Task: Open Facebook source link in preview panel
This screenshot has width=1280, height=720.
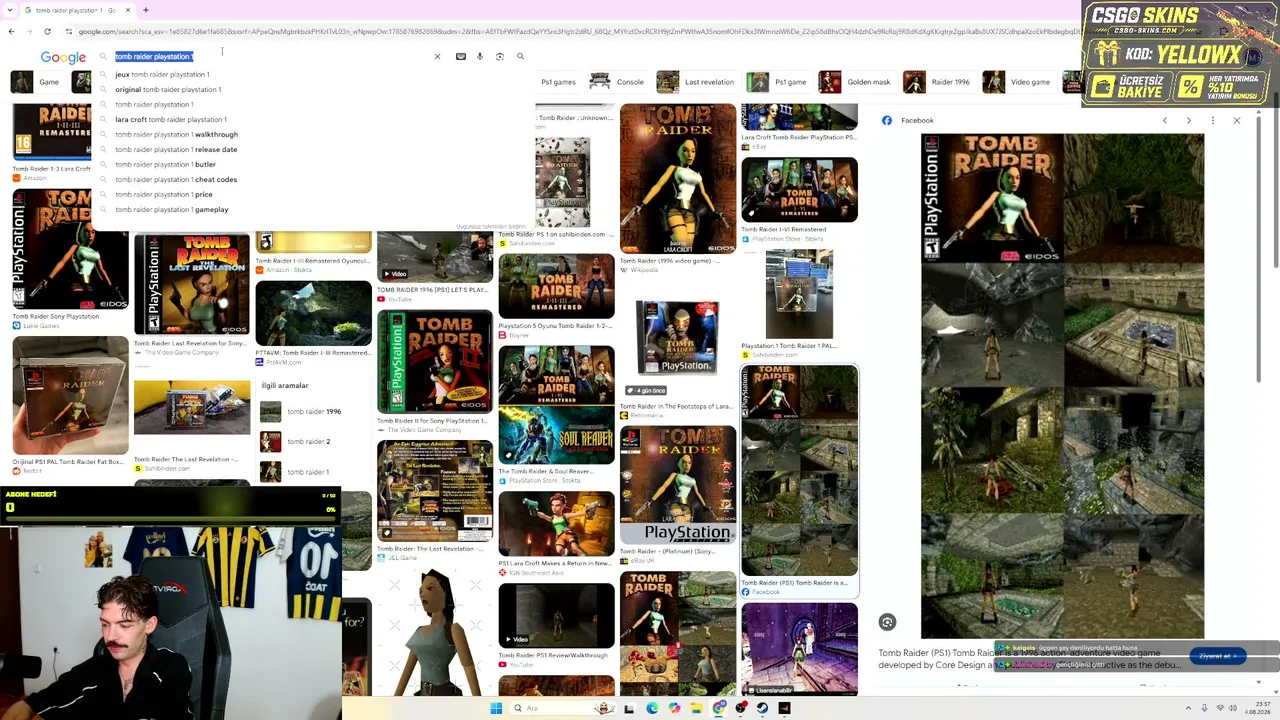Action: pos(908,120)
